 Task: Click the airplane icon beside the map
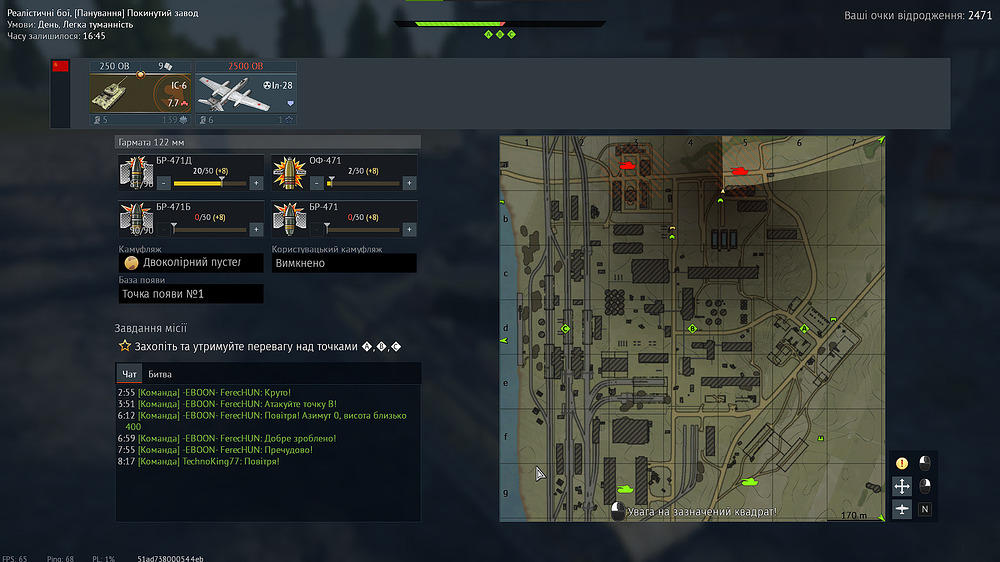click(x=902, y=509)
